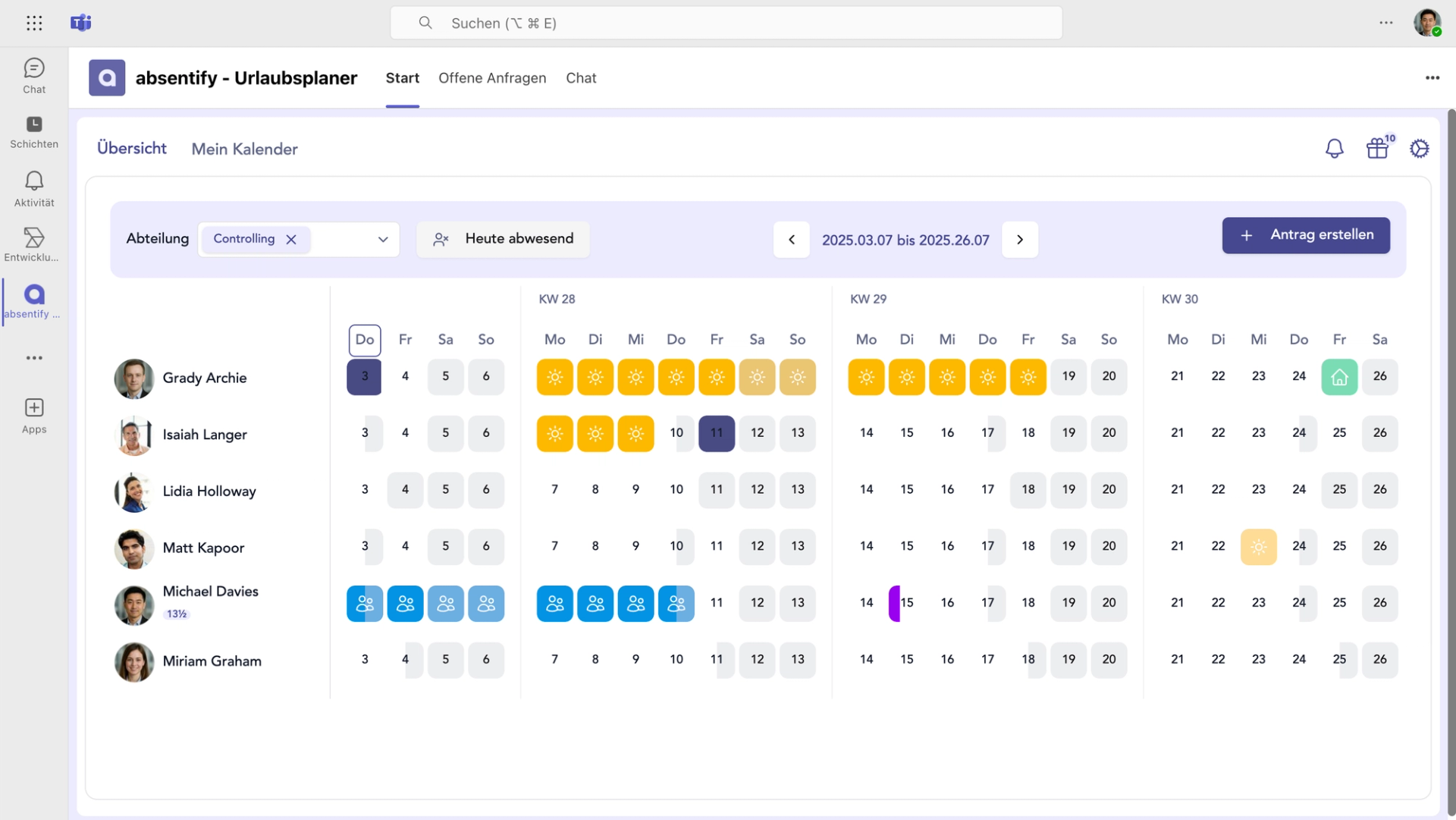Toggle the Heute abwesend filter
This screenshot has height=820, width=1456.
[x=504, y=239]
